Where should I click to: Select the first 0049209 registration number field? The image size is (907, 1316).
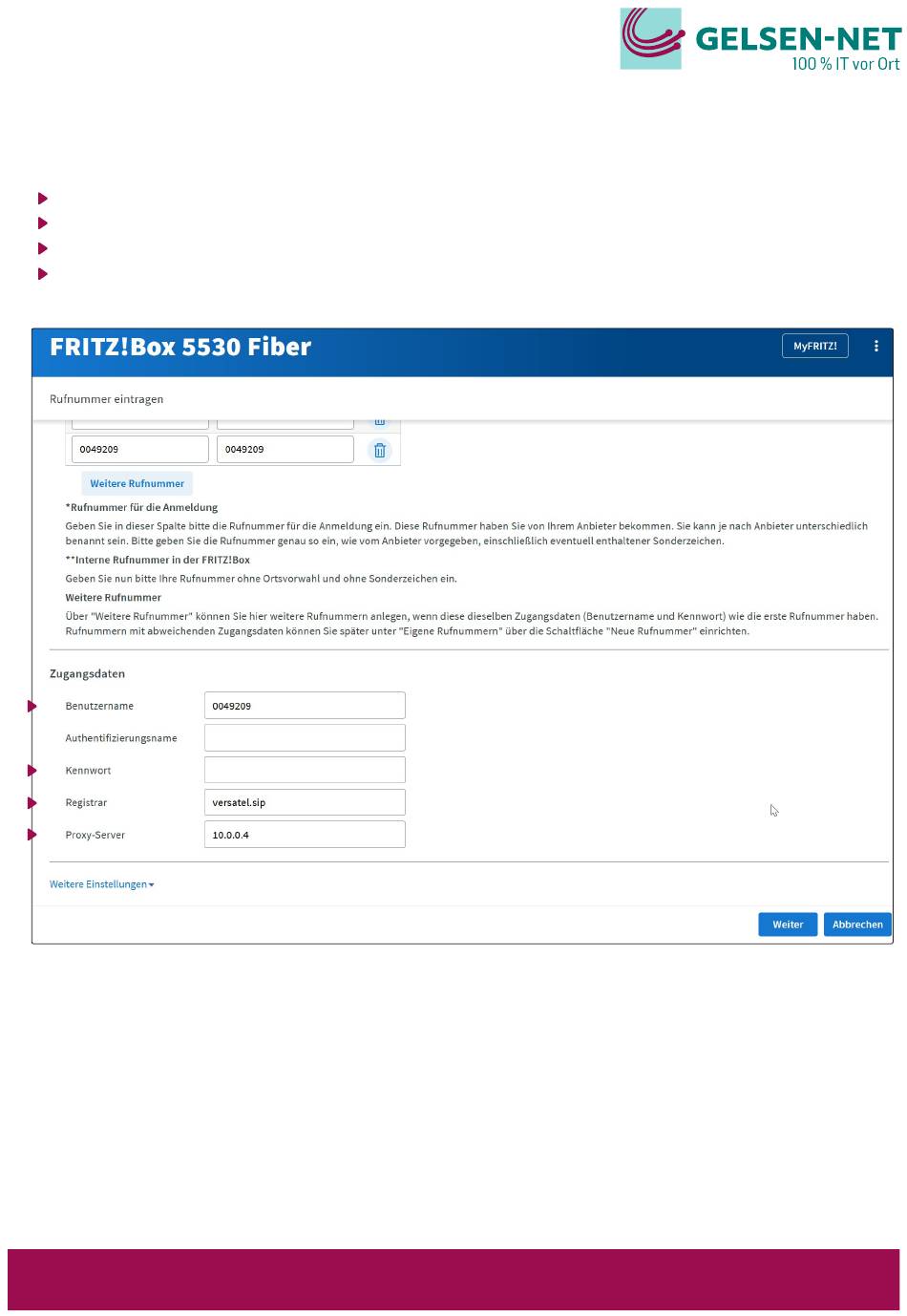pyautogui.click(x=140, y=450)
